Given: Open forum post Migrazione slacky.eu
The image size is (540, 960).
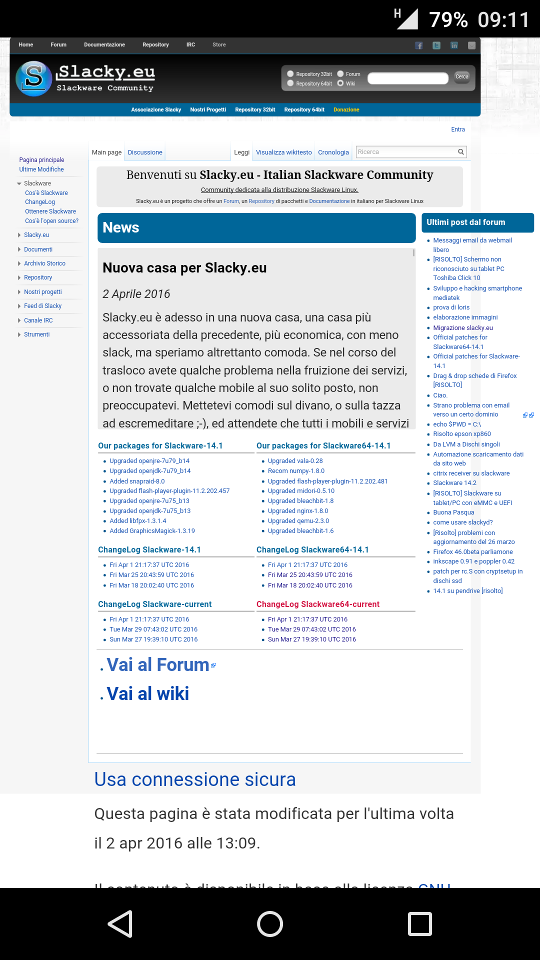Looking at the screenshot, I should [463, 328].
